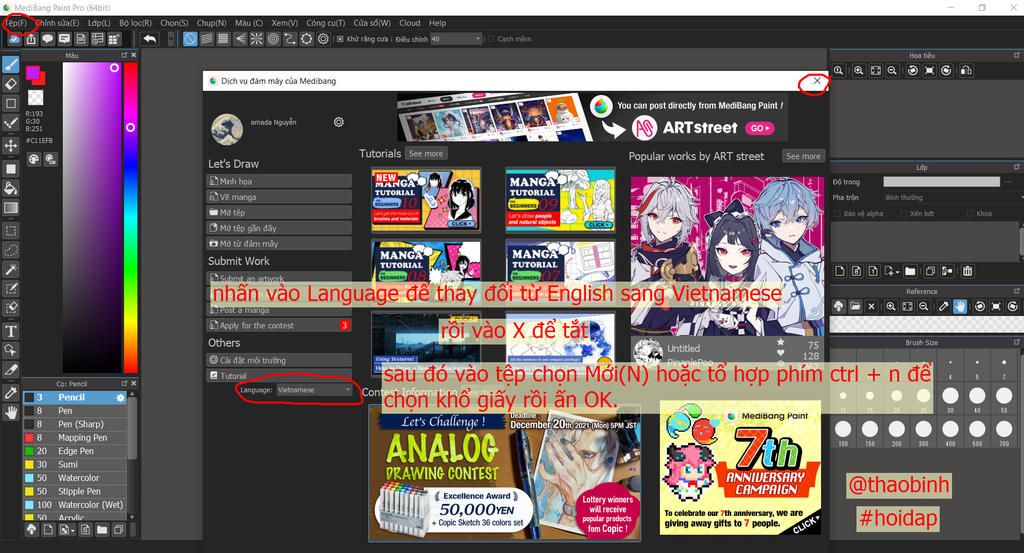The width and height of the screenshot is (1024, 553).
Task: Toggle Xén bớt checkbox
Action: (x=904, y=213)
